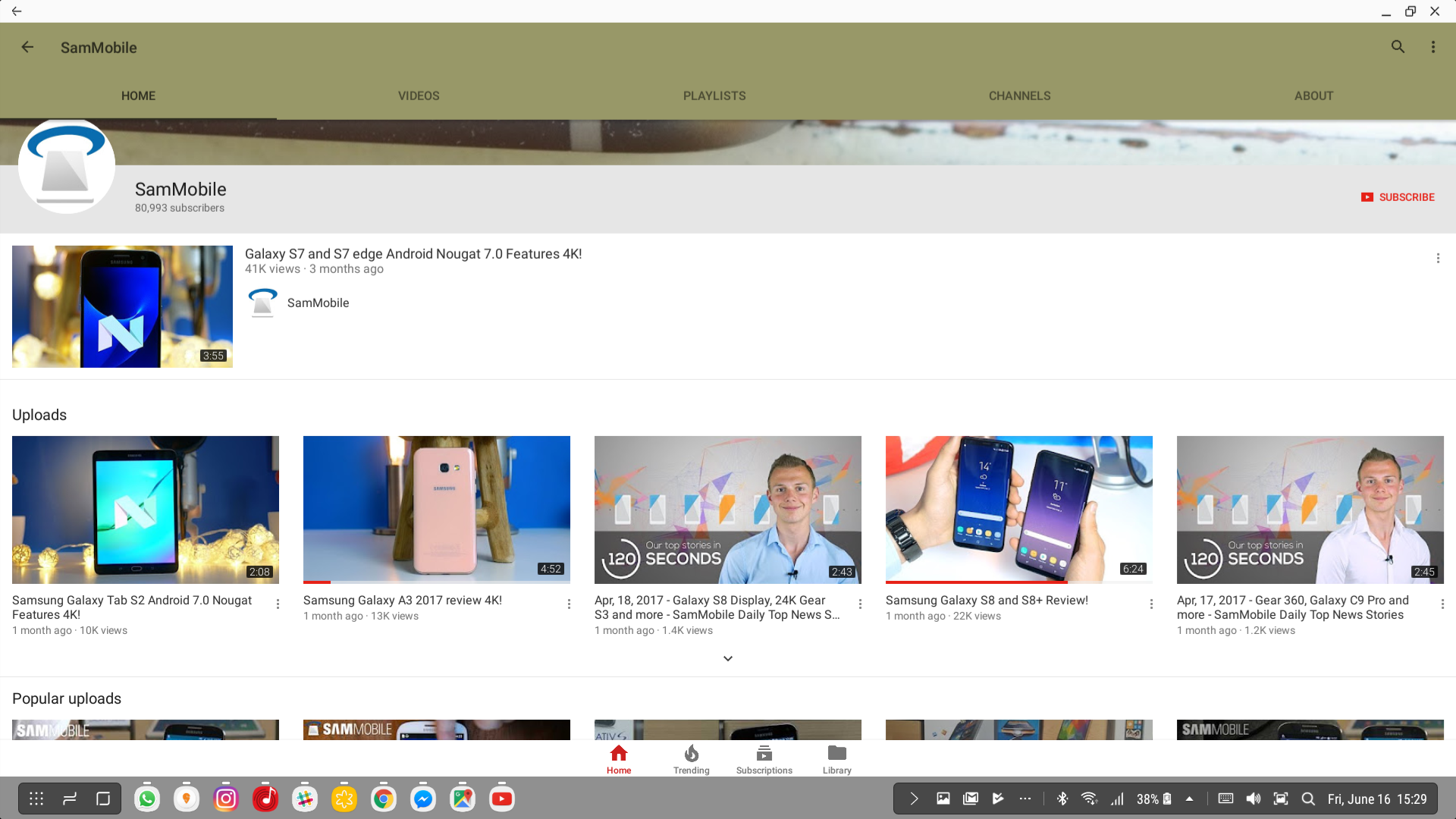Toggle Bluetooth in the system tray

[x=1062, y=799]
